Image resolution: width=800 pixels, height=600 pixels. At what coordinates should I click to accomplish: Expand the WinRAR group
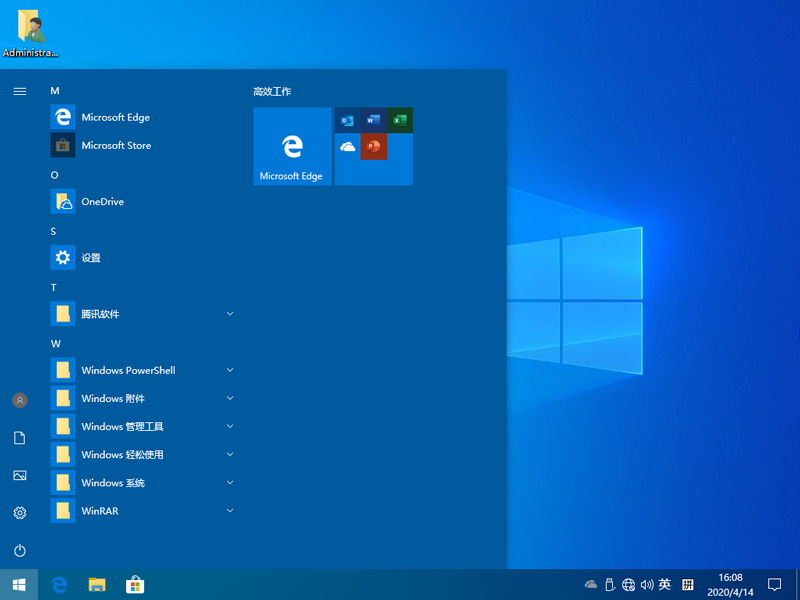pyautogui.click(x=230, y=511)
